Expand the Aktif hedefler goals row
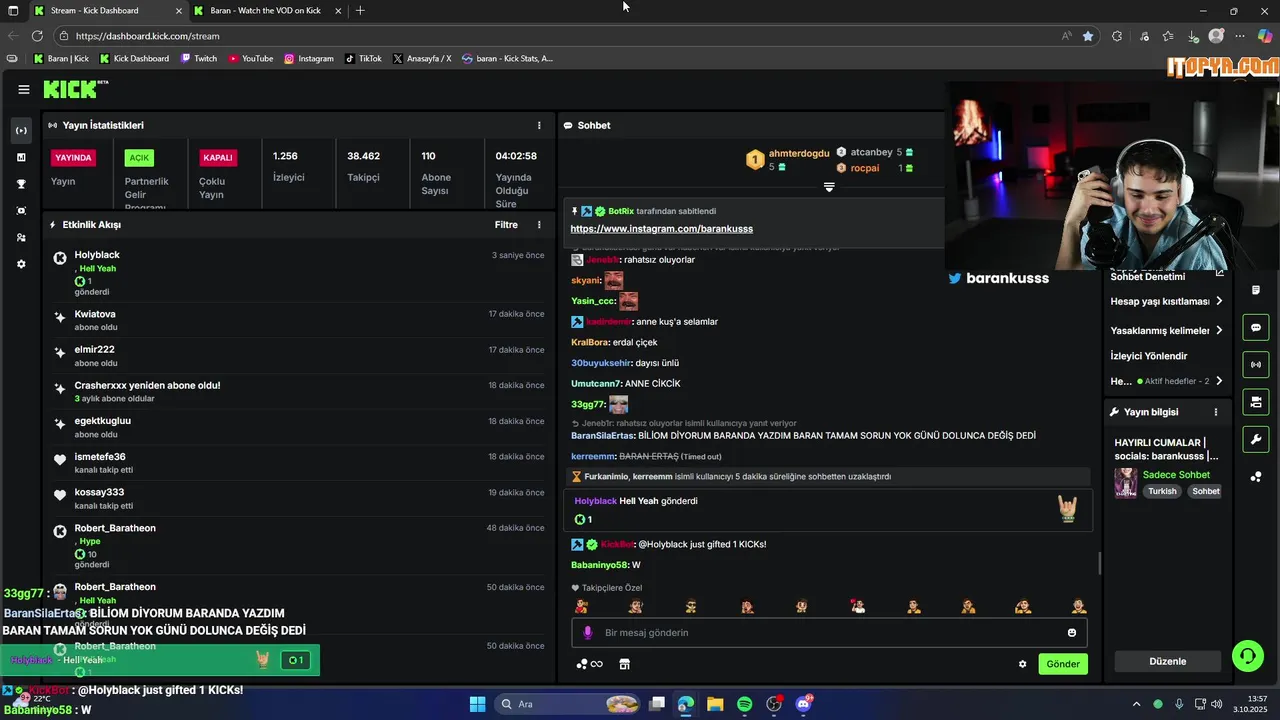The image size is (1280, 720). 1167,381
